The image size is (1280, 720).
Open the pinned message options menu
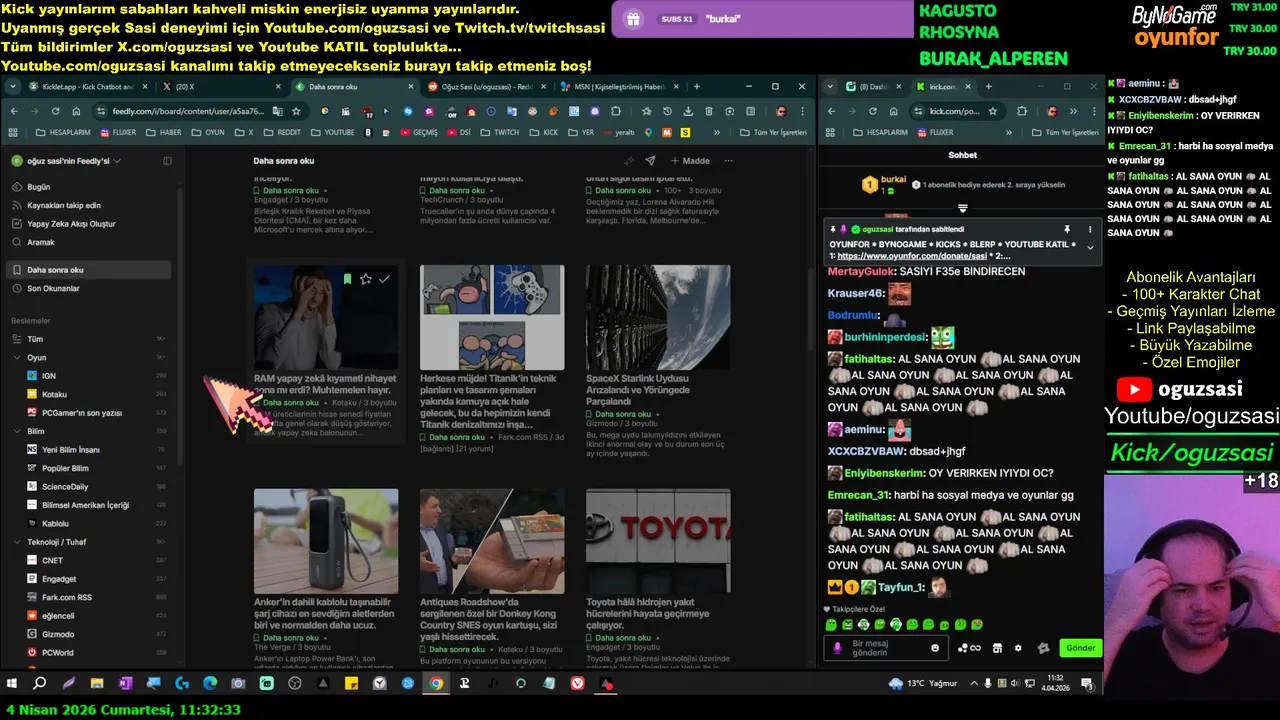[1090, 229]
